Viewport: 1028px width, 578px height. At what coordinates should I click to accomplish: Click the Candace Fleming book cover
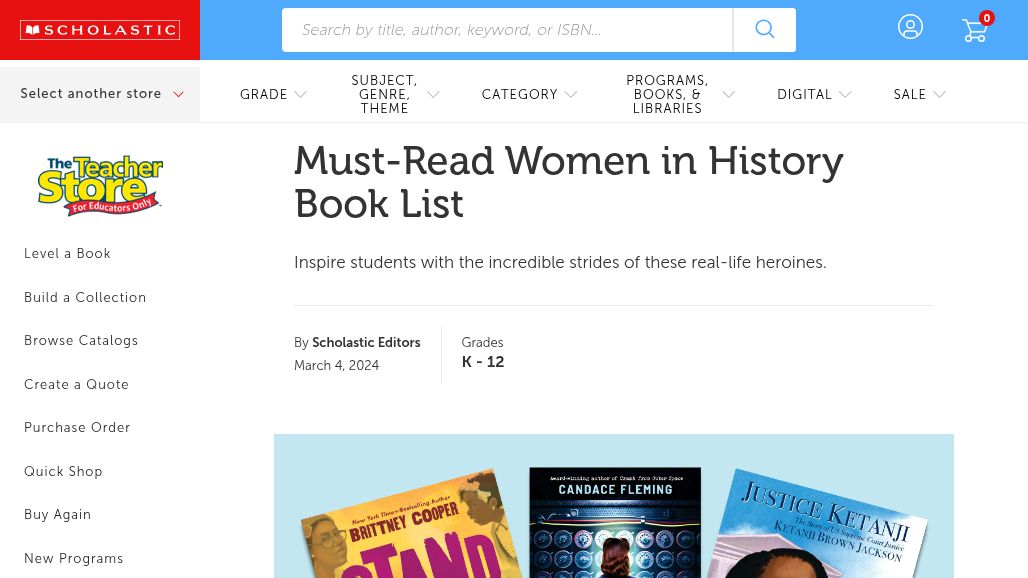point(614,525)
